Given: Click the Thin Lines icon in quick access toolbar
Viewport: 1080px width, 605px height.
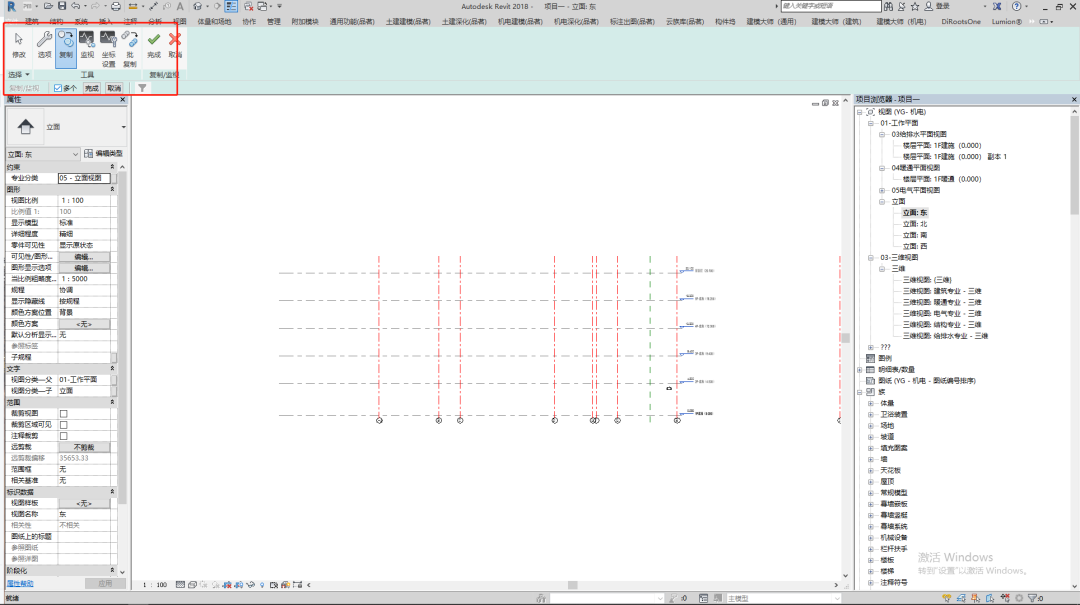Looking at the screenshot, I should tap(231, 6).
